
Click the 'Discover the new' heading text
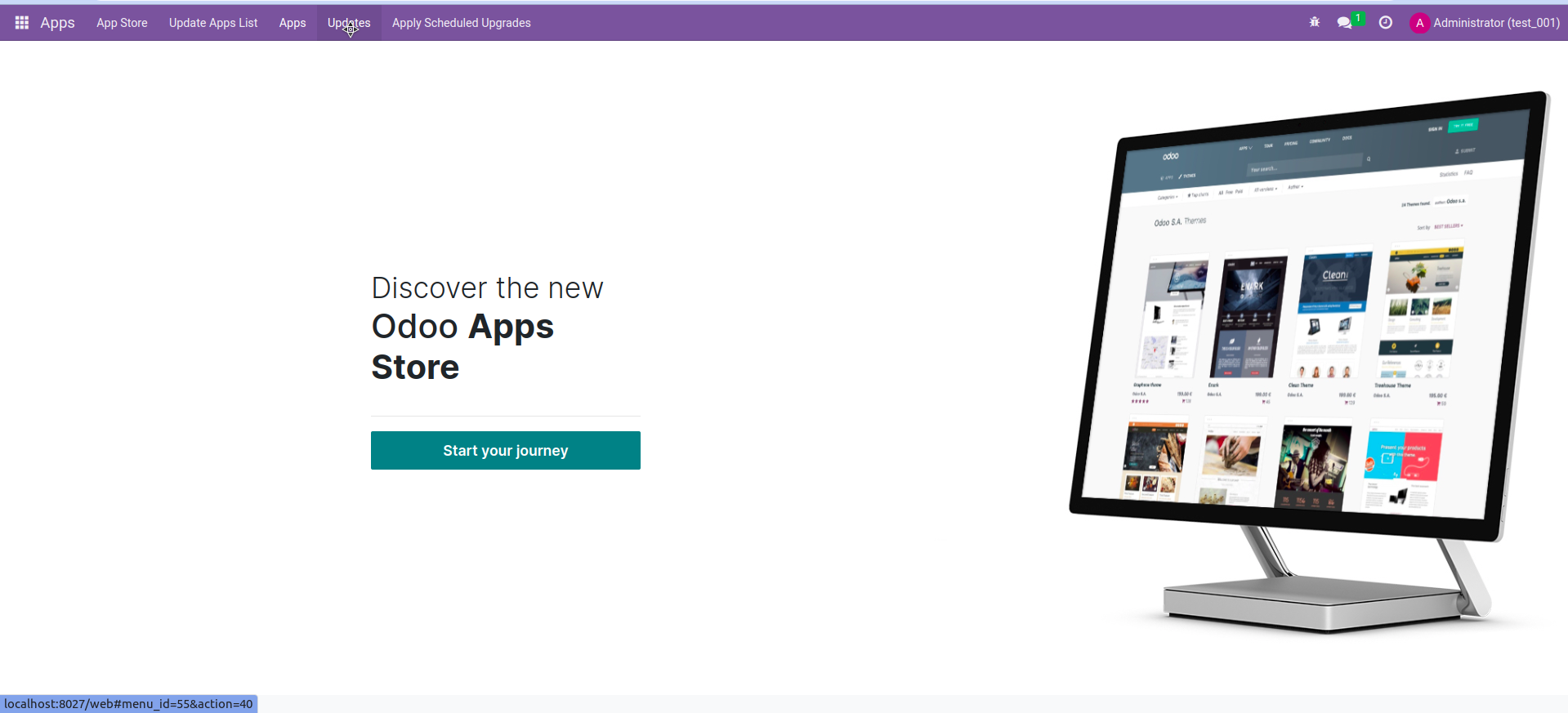(x=488, y=288)
